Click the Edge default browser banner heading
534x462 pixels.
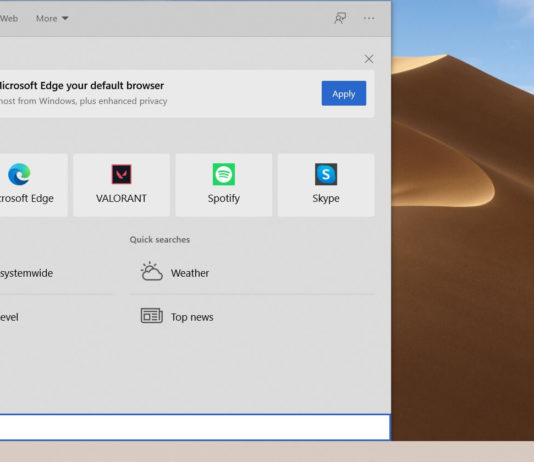(x=82, y=85)
